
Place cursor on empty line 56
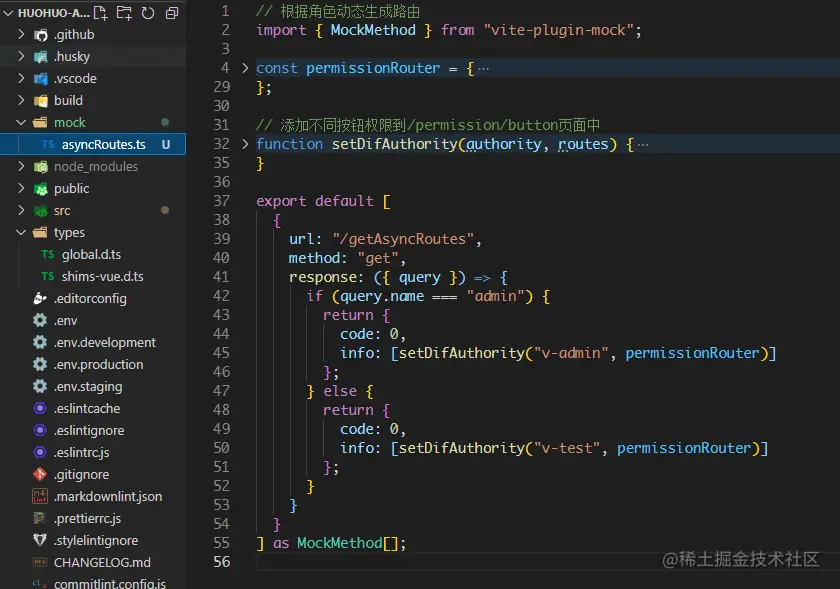(546, 562)
